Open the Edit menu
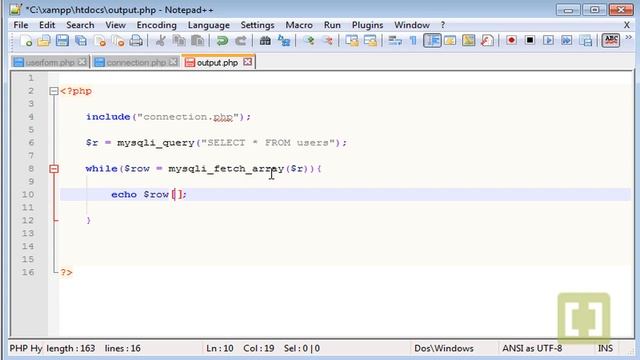The height and width of the screenshot is (360, 640). (x=47, y=25)
